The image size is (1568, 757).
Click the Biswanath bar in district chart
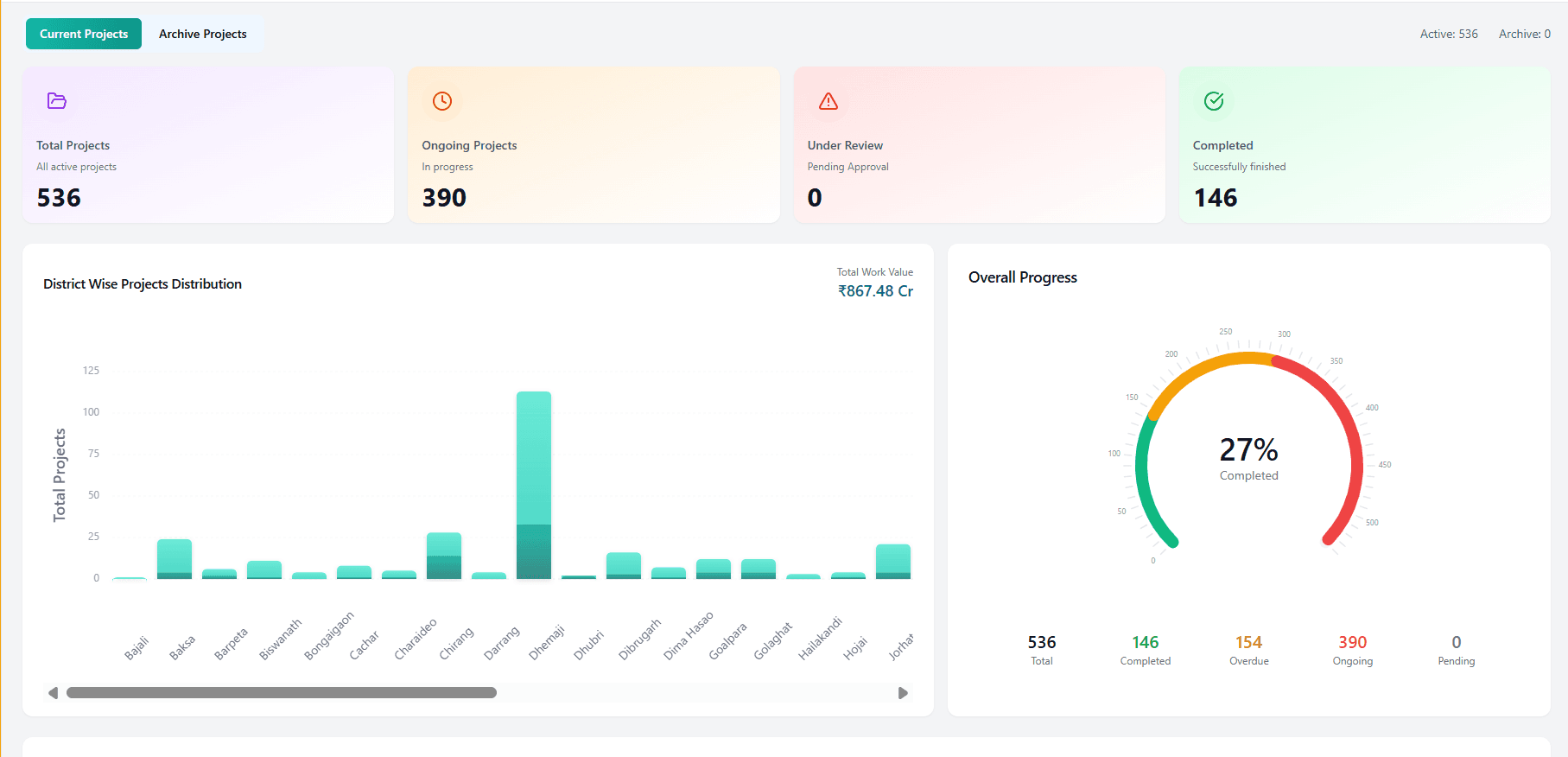(x=264, y=569)
